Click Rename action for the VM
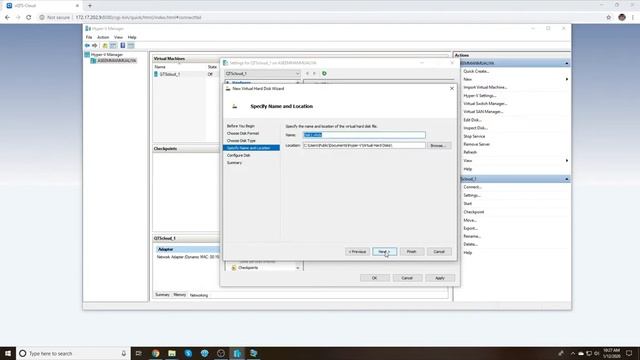640x360 pixels. (x=472, y=236)
